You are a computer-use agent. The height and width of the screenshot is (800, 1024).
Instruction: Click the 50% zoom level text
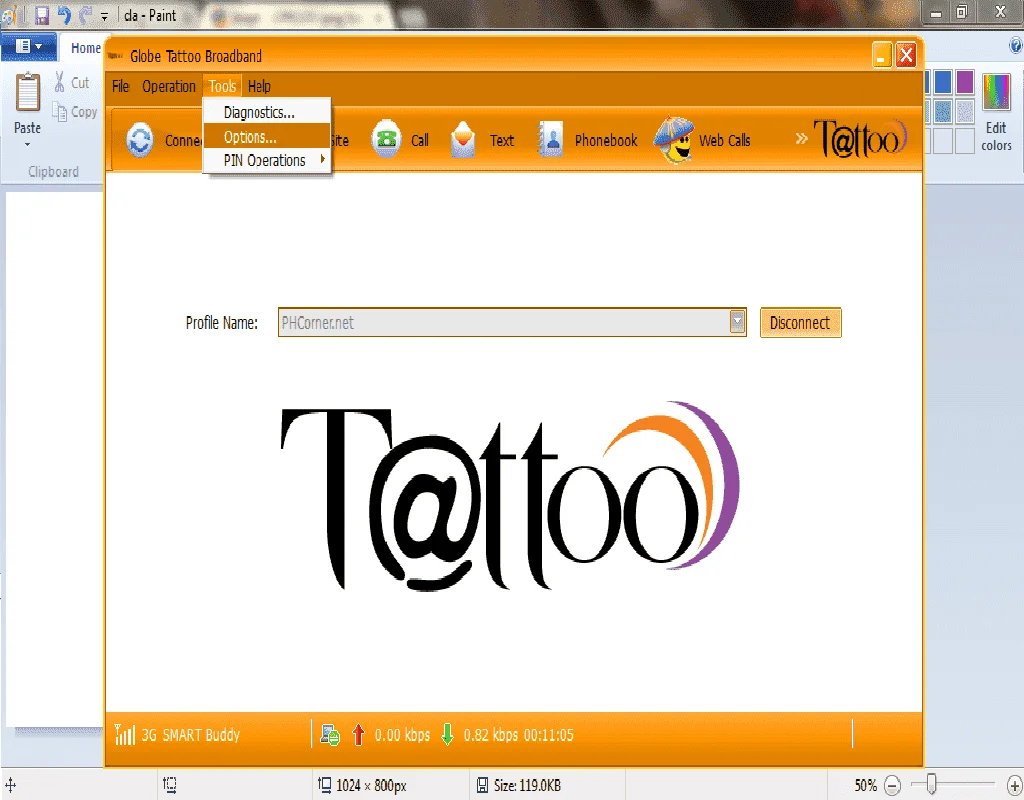click(865, 785)
